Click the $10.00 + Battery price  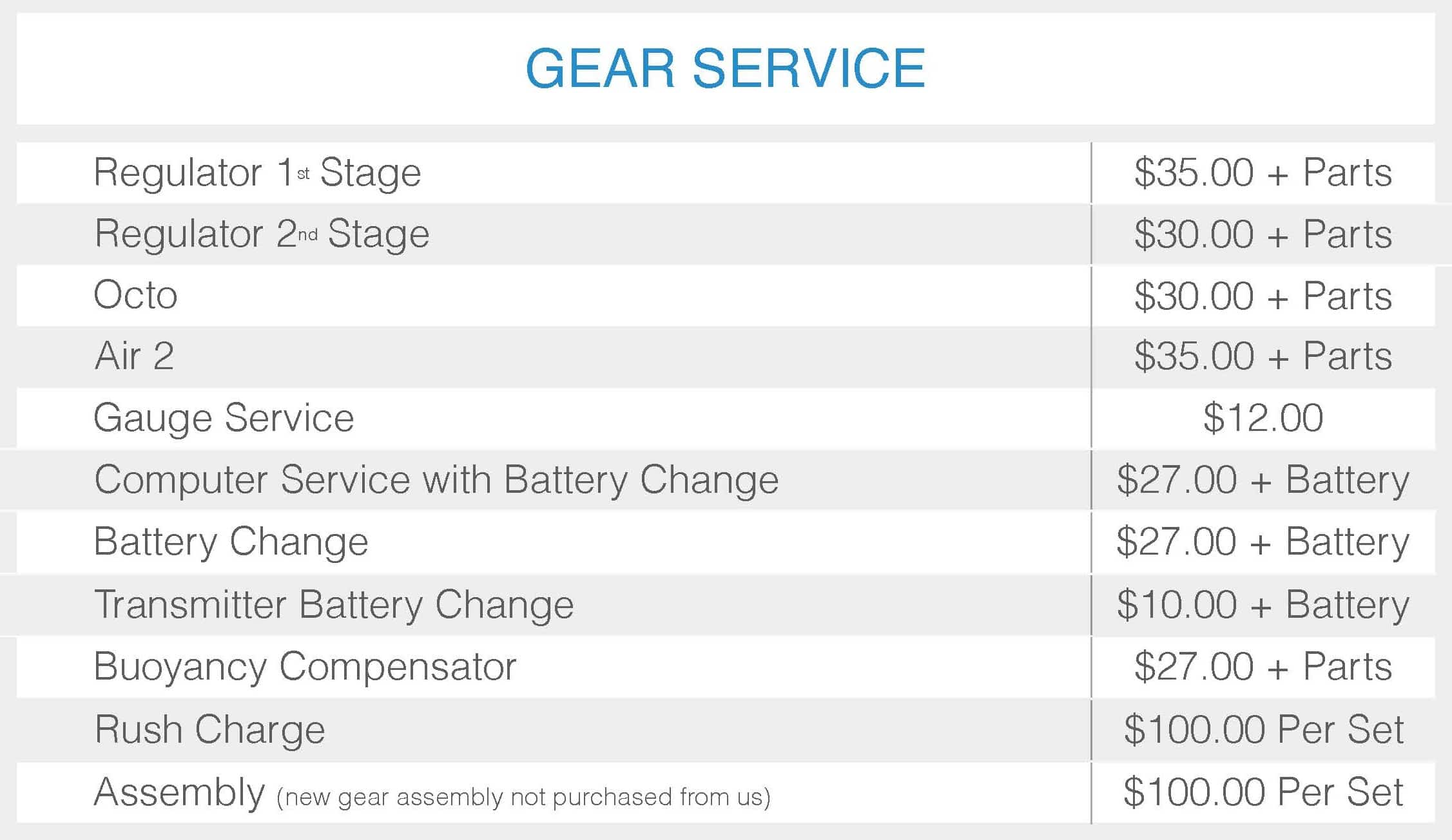(1263, 605)
